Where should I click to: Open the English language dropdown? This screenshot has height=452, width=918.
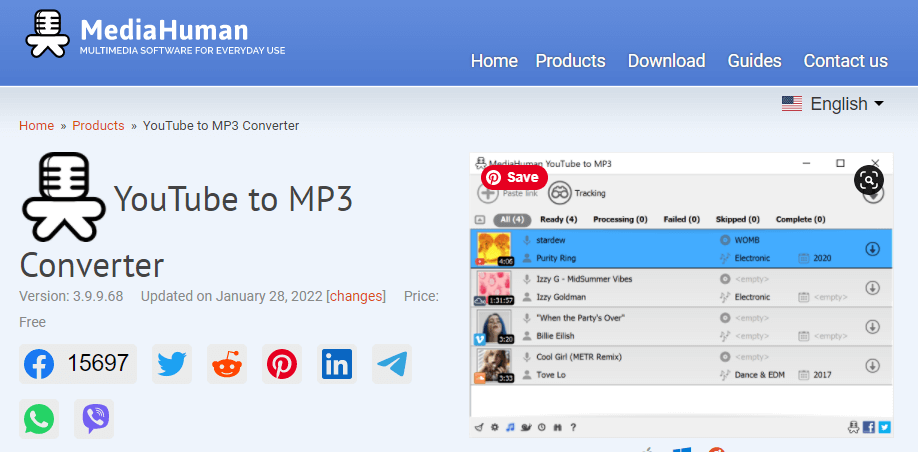(833, 104)
